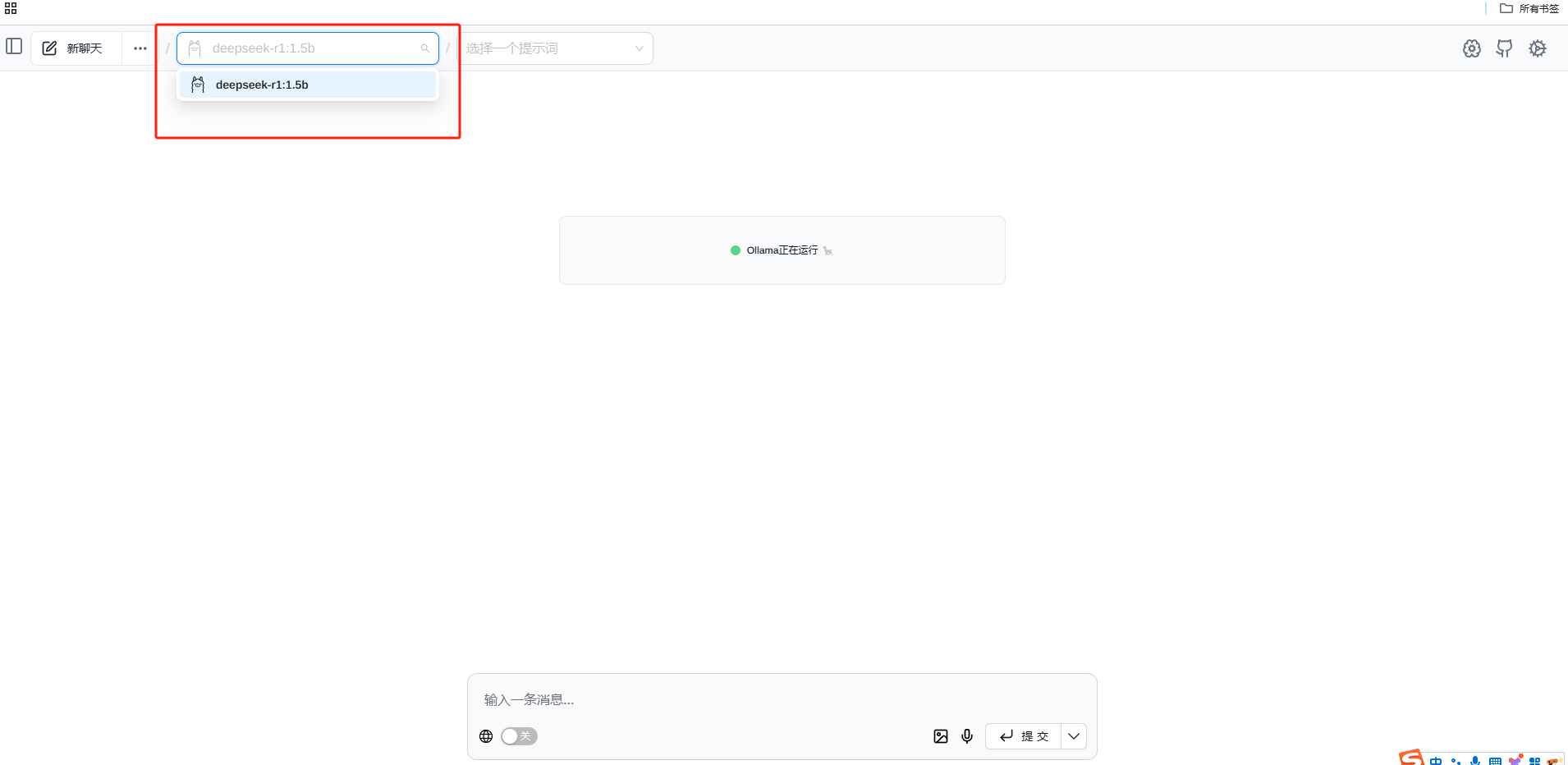Focus the 输入一条消息 message box
The image size is (1568, 765).
tap(782, 699)
